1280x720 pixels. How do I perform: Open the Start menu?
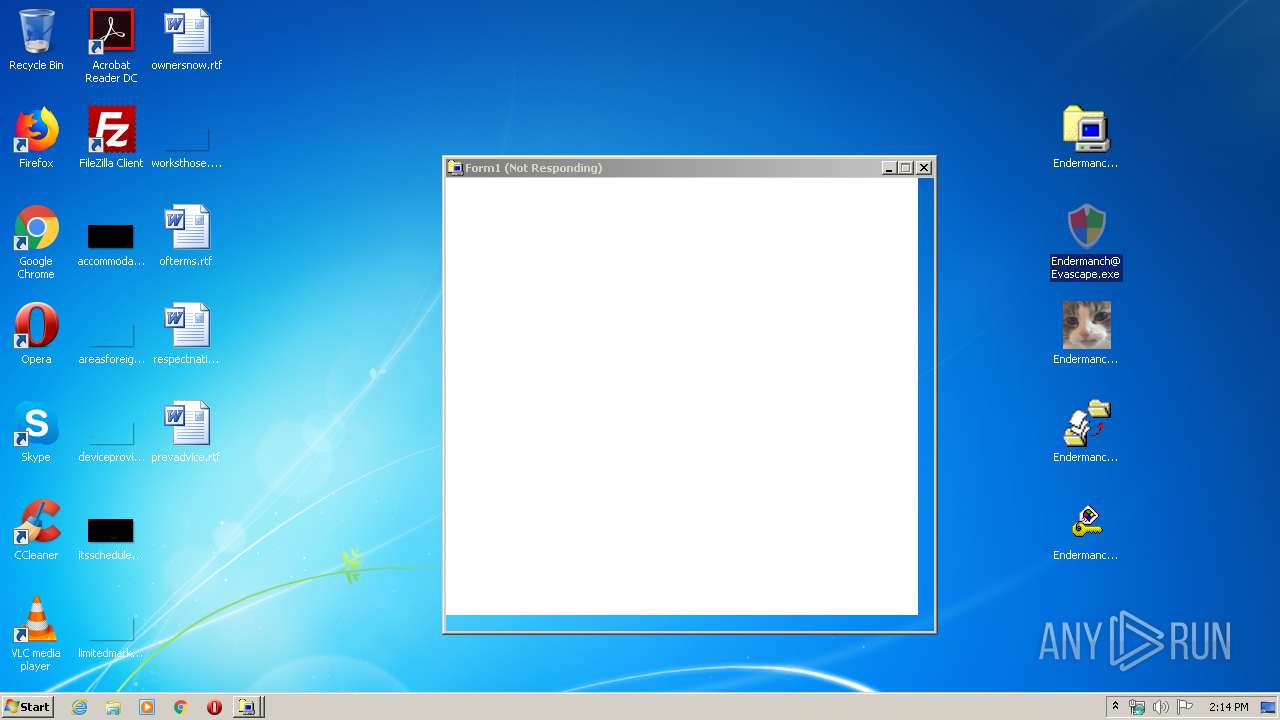(x=27, y=707)
